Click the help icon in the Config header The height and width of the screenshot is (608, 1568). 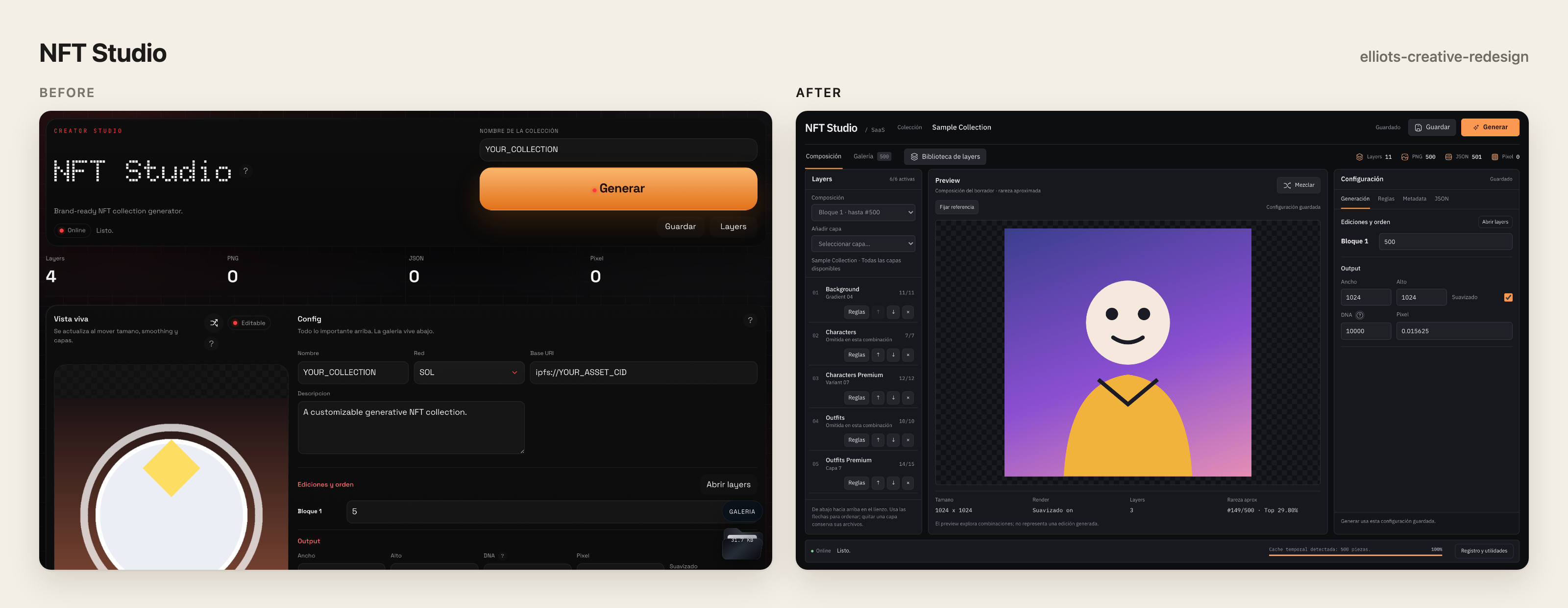click(750, 321)
